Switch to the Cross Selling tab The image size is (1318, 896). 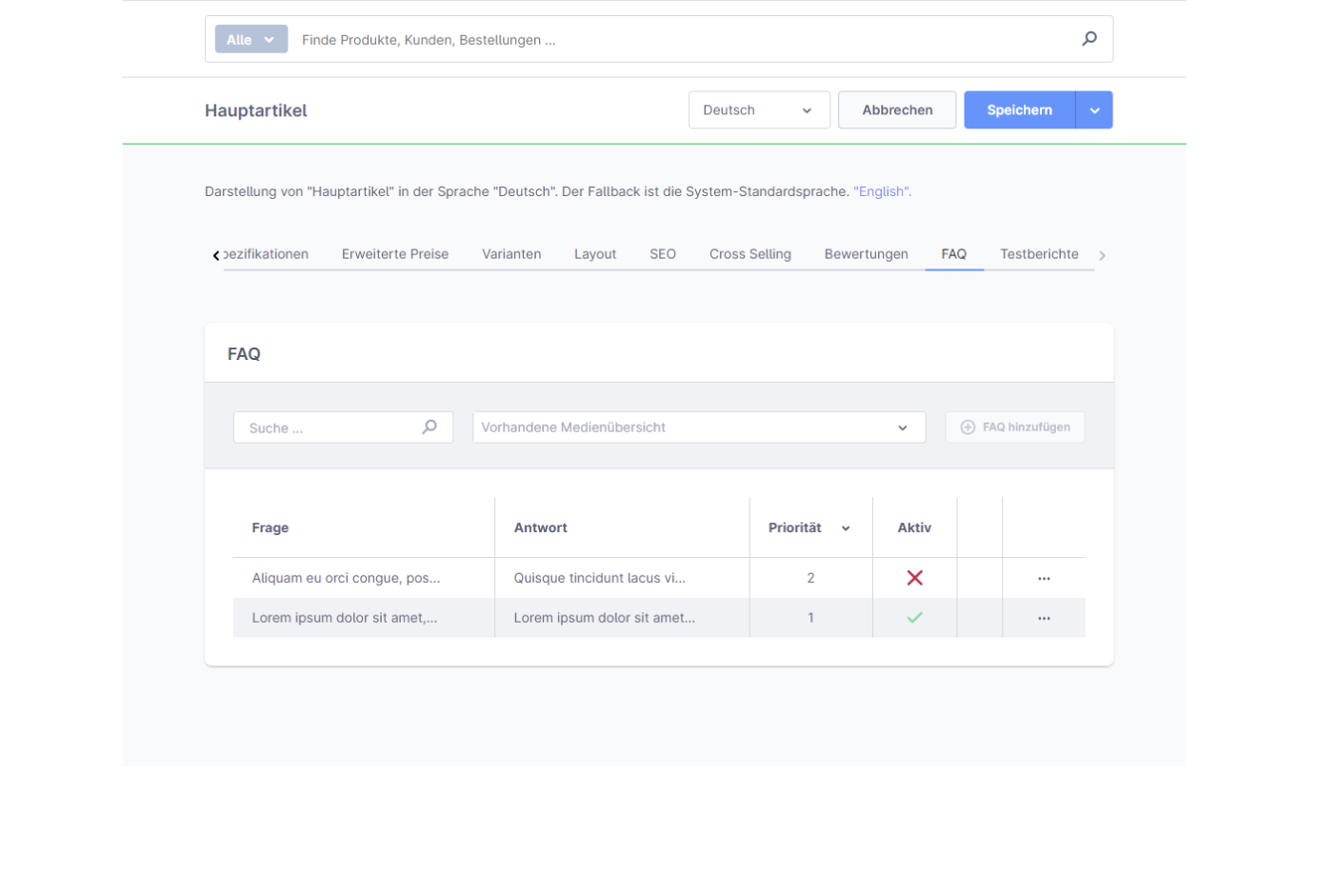coord(750,254)
